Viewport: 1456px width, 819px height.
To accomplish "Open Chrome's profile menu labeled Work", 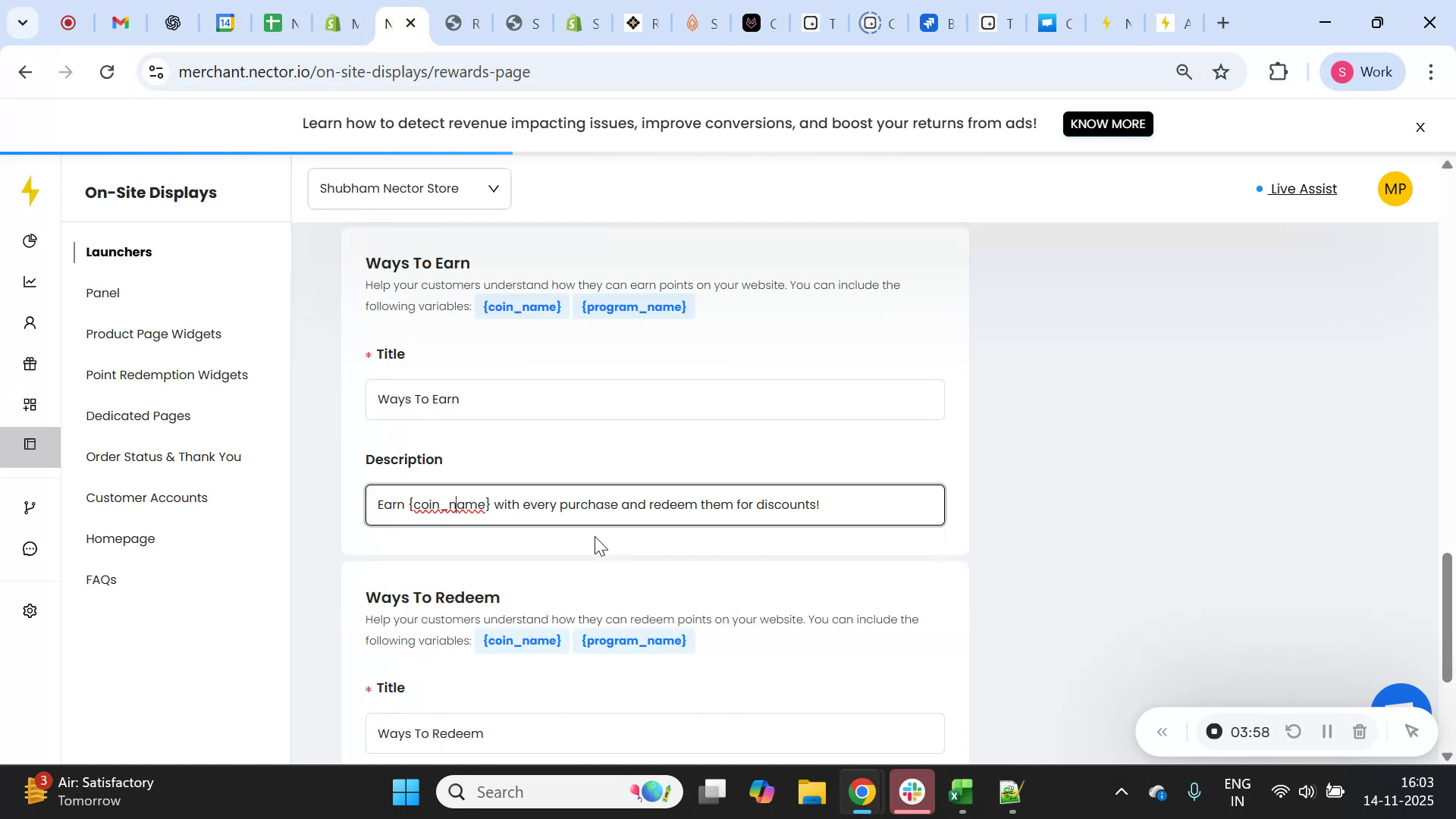I will click(1363, 71).
